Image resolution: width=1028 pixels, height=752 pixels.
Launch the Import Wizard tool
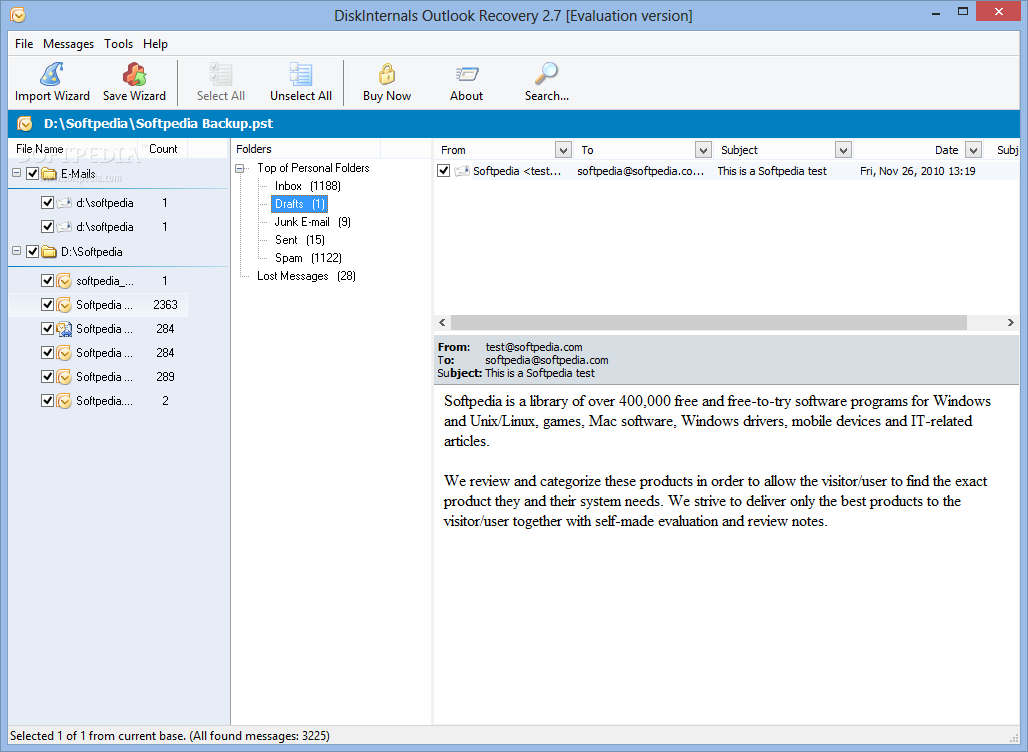(x=52, y=82)
